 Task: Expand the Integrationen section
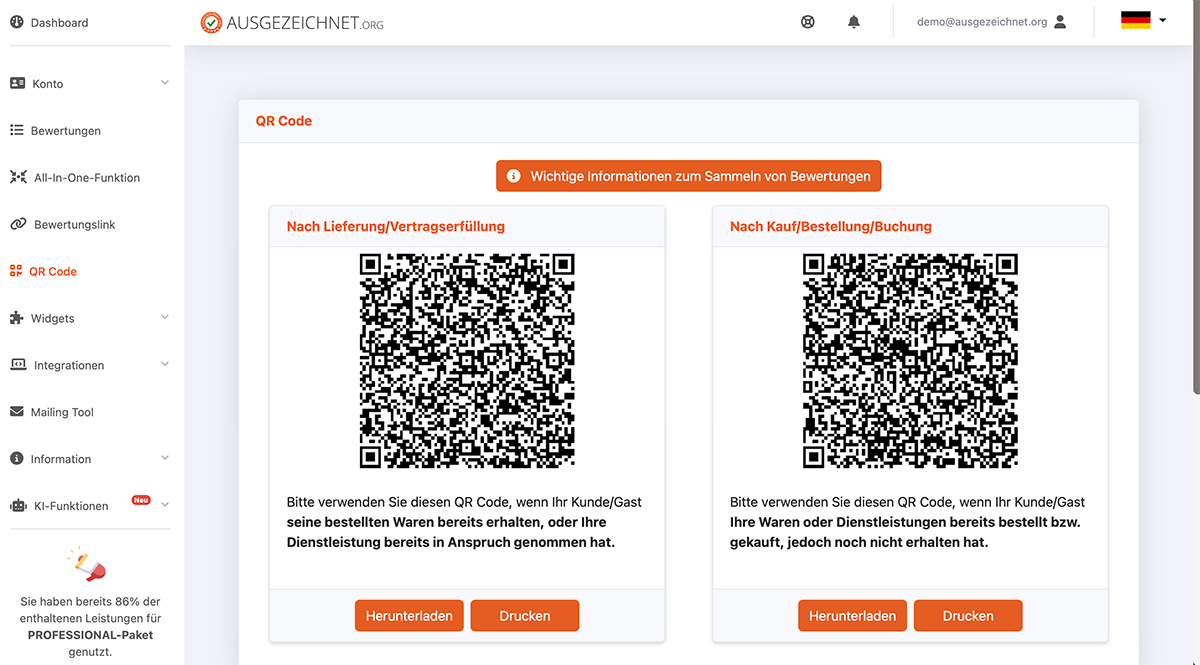click(90, 365)
